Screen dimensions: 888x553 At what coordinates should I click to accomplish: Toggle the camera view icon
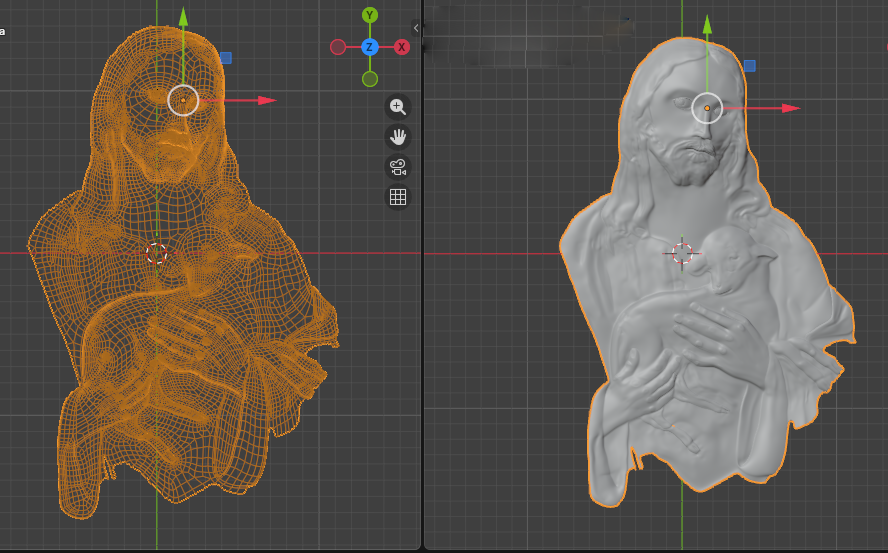(397, 167)
